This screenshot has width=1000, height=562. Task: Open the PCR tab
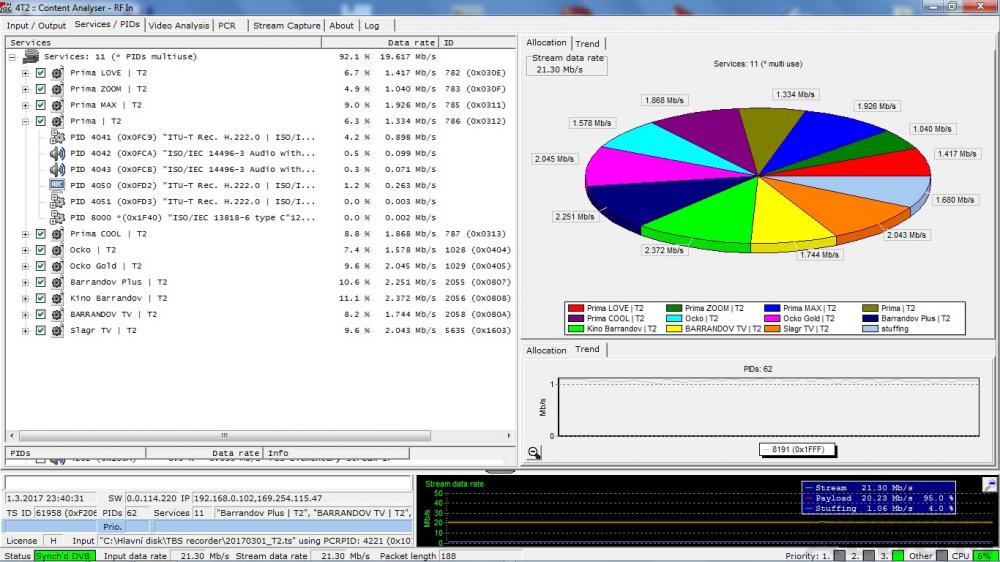coord(227,26)
